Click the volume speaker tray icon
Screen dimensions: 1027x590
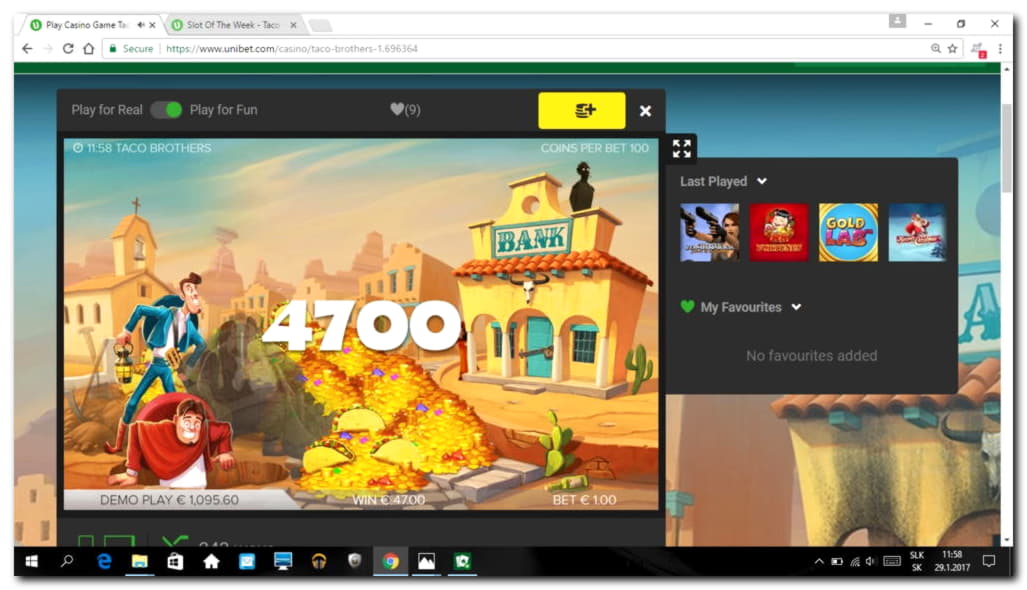tap(870, 561)
